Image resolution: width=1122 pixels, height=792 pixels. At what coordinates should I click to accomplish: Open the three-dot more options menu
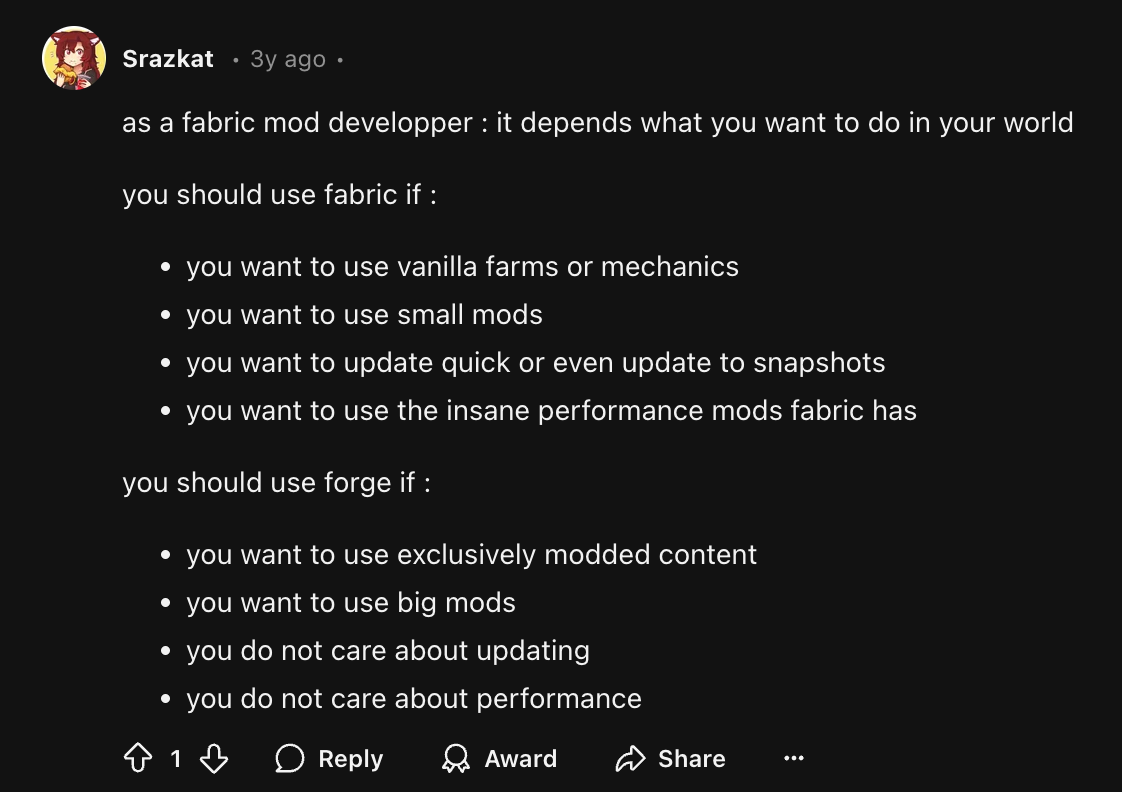(794, 759)
